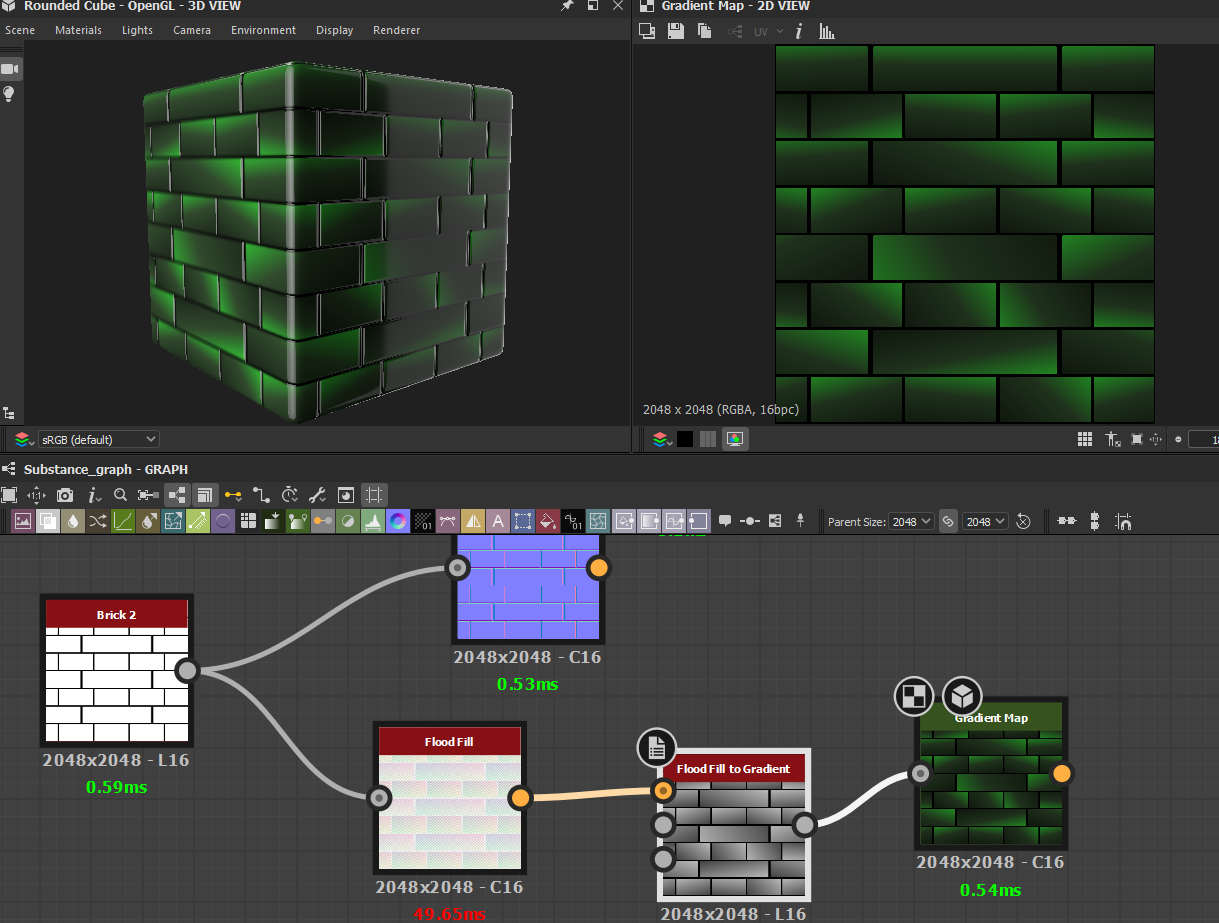Select the Flood Fill node
Image resolution: width=1219 pixels, height=923 pixels.
click(449, 797)
